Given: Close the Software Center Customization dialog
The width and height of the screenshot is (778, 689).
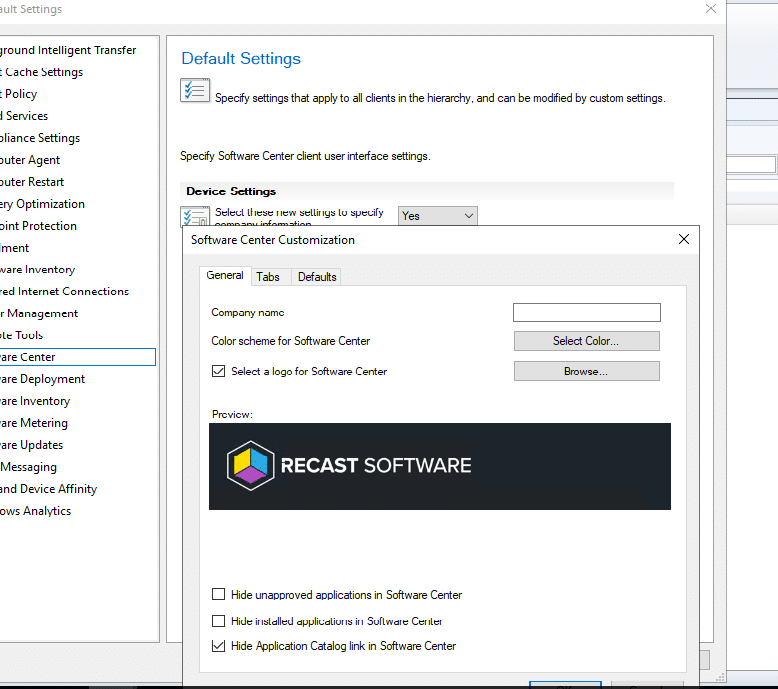Looking at the screenshot, I should pos(684,240).
